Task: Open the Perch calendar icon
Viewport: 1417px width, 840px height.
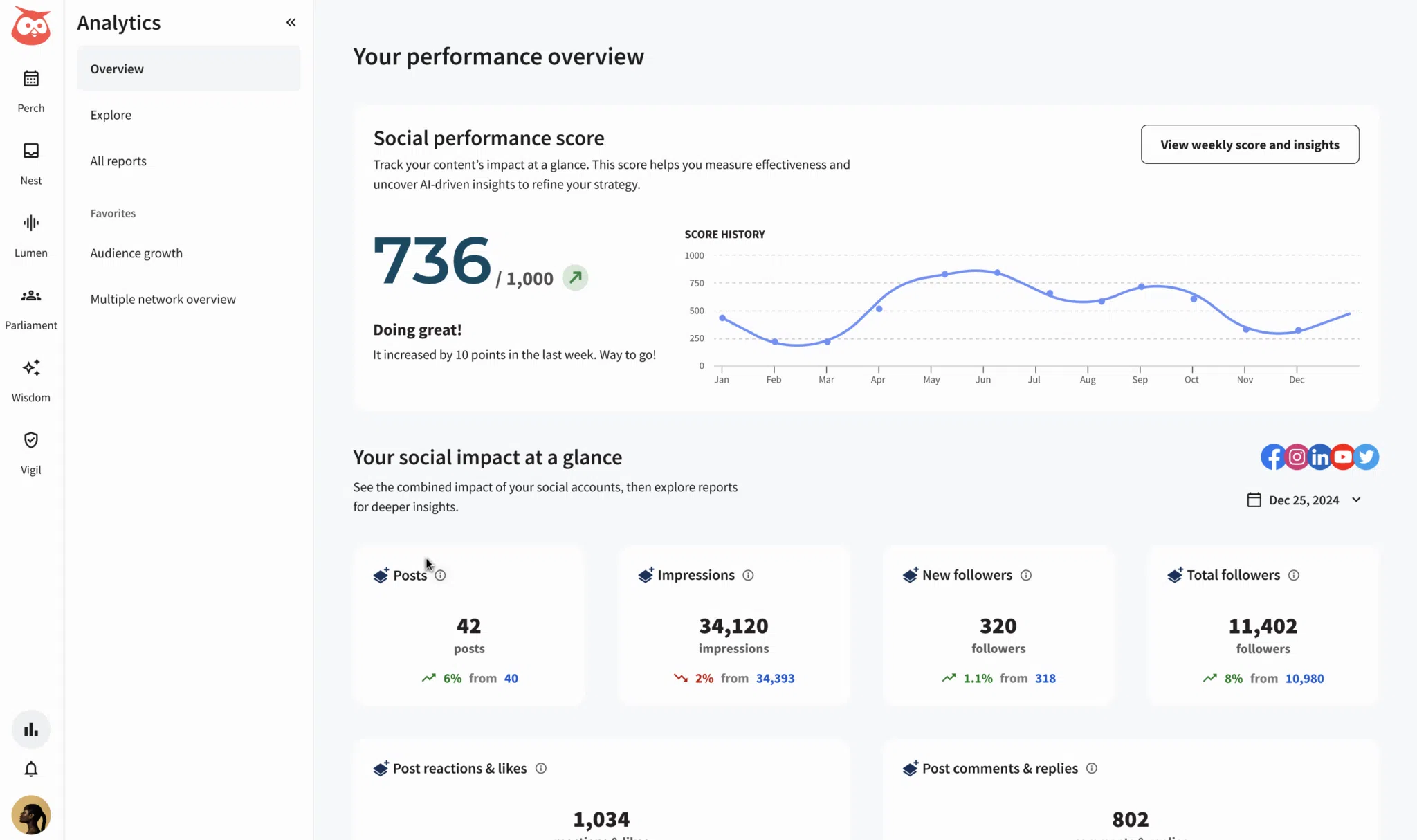Action: 31,78
